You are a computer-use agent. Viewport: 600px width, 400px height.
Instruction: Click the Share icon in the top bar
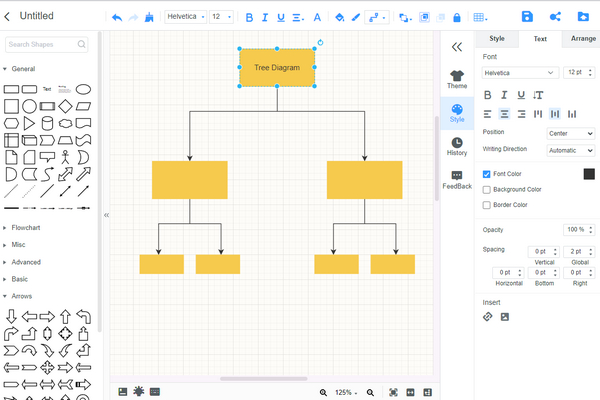(555, 17)
